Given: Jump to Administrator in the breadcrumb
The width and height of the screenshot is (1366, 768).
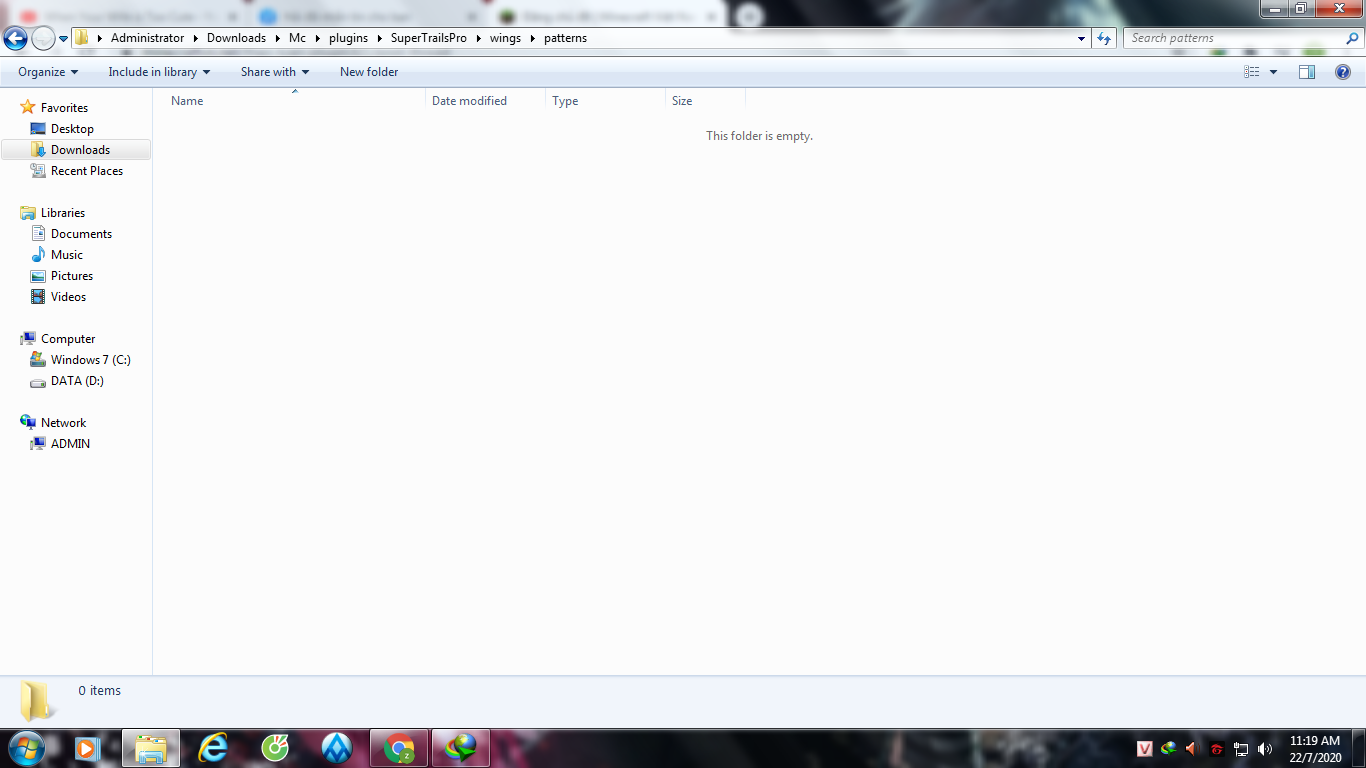Looking at the screenshot, I should pyautogui.click(x=148, y=38).
